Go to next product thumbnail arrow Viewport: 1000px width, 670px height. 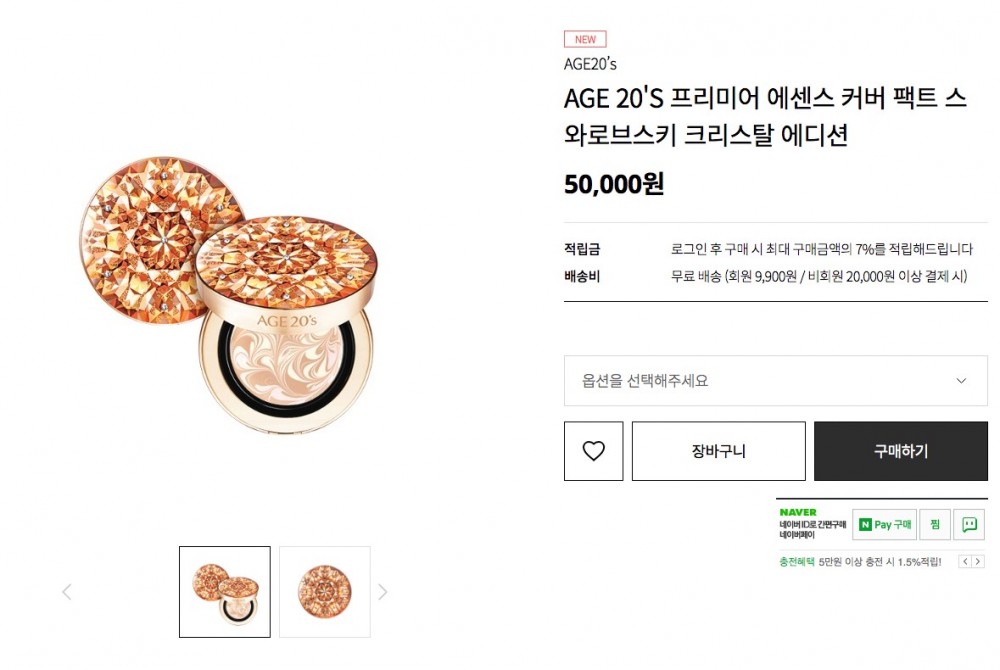[x=382, y=592]
